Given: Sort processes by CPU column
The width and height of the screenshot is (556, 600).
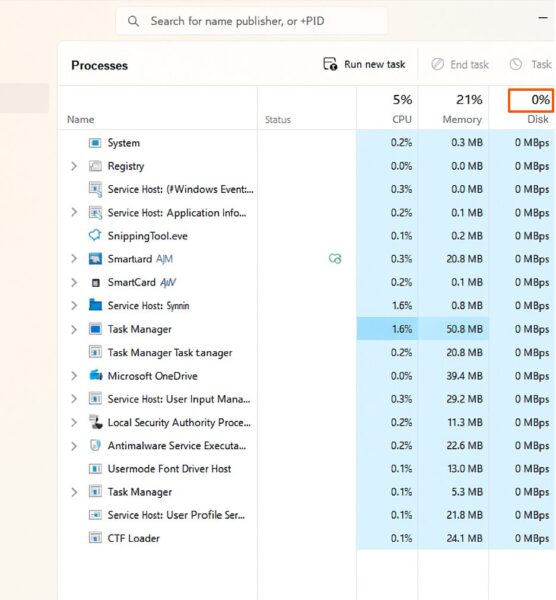Looking at the screenshot, I should pos(402,119).
